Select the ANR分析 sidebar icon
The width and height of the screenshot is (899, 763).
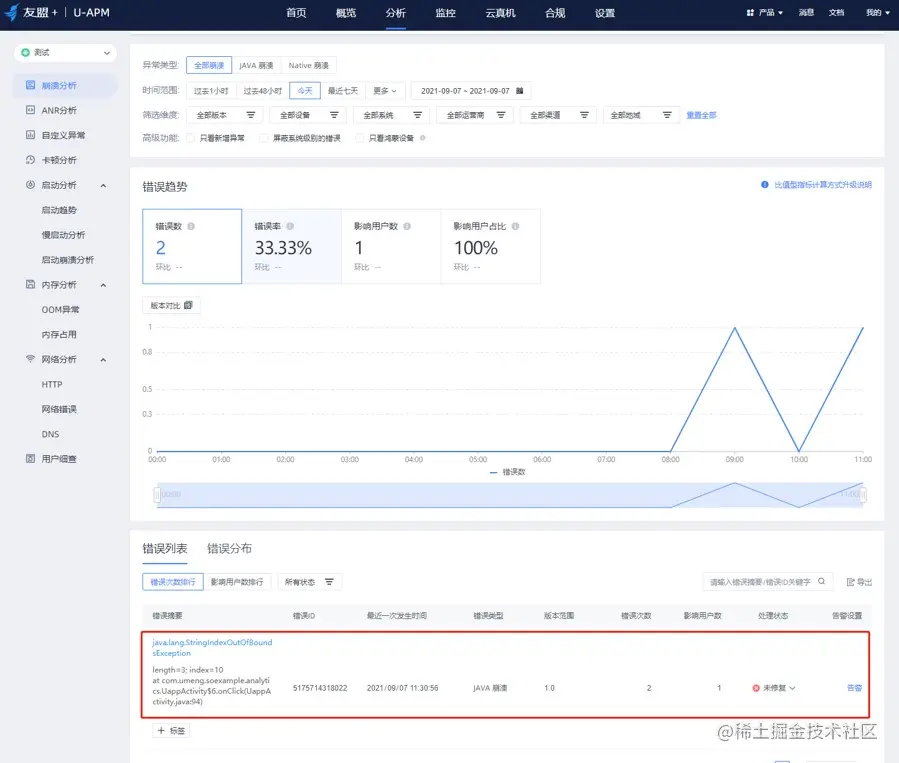[30, 109]
